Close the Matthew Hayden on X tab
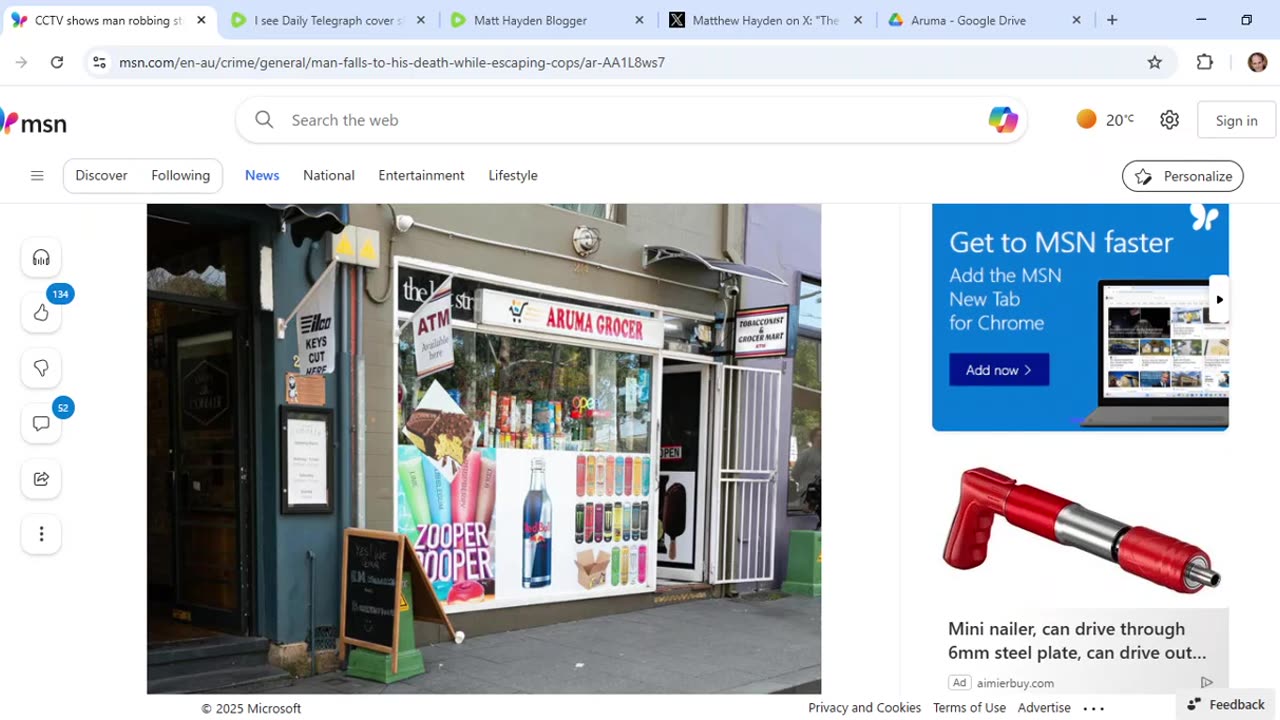The height and width of the screenshot is (720, 1280). (x=858, y=20)
